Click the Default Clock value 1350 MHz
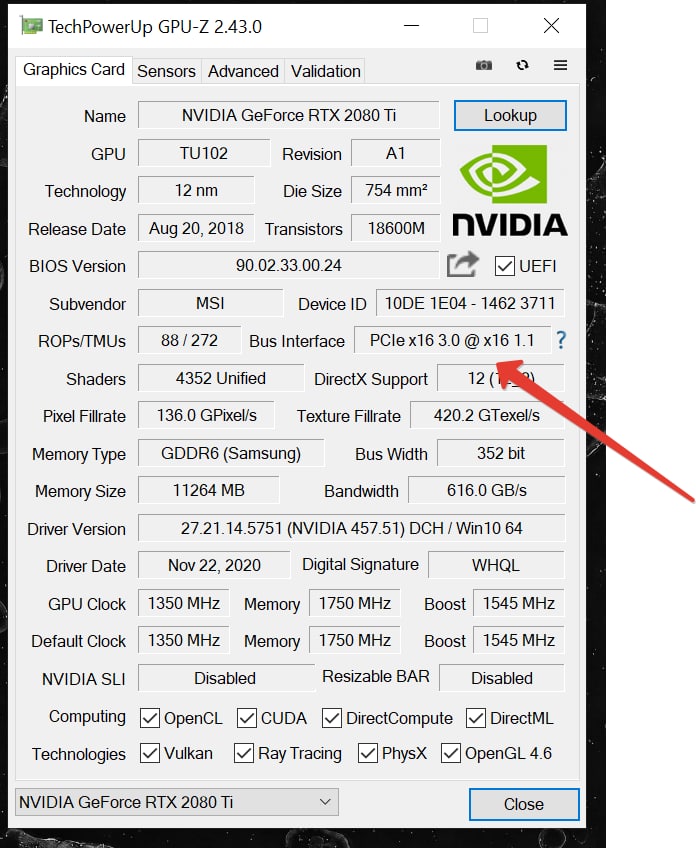 (x=184, y=640)
